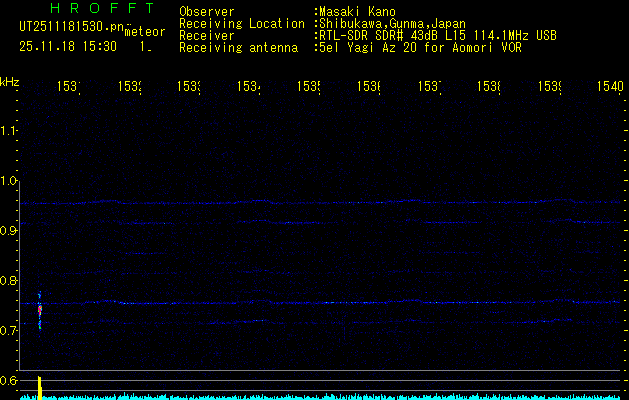
Task: Select the 0.9 frequency axis label
Action: pos(9,231)
